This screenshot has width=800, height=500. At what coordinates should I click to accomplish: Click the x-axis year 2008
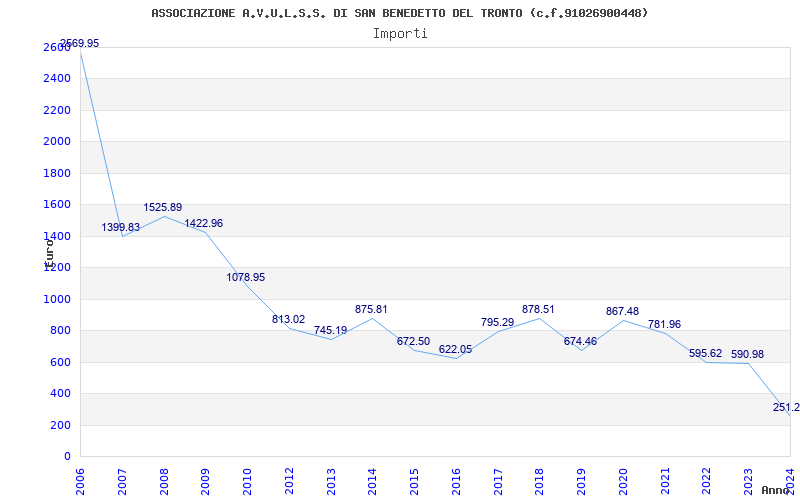[x=164, y=481]
